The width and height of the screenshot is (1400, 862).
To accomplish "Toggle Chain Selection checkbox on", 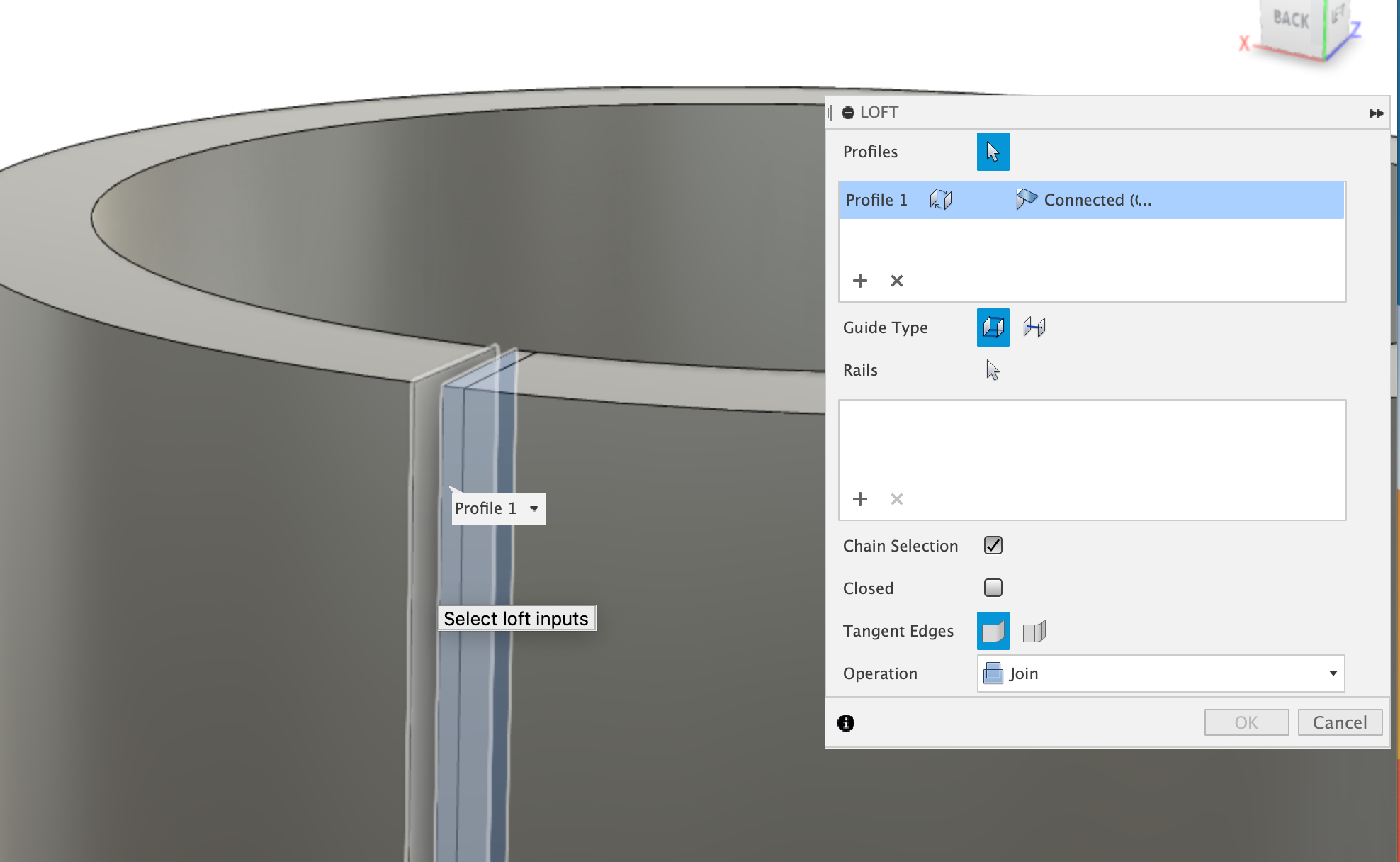I will point(993,546).
